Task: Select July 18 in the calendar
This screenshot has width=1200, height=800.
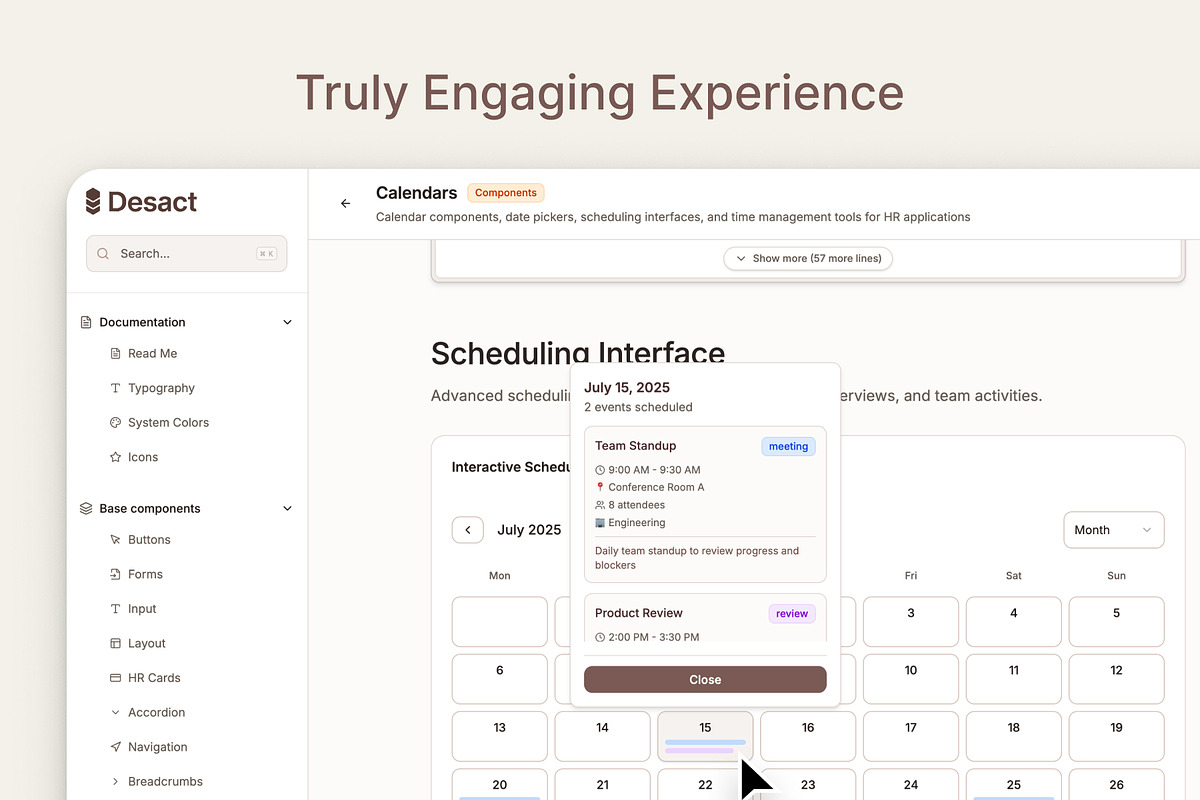Action: click(x=1013, y=736)
